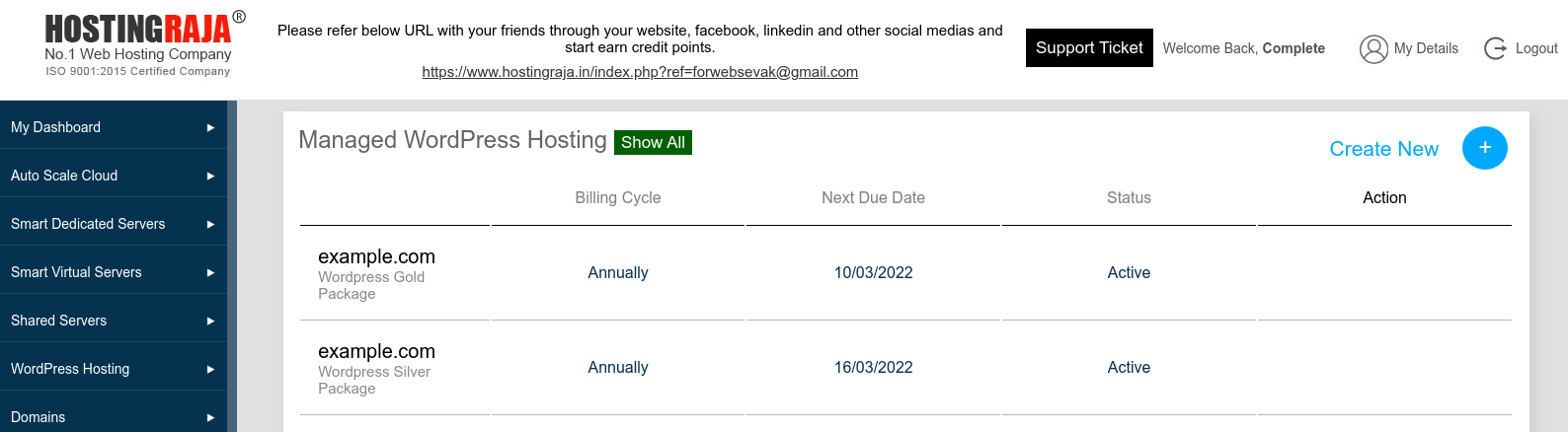Expand My Dashboard arrow
Viewport: 1568px width, 432px height.
210,127
